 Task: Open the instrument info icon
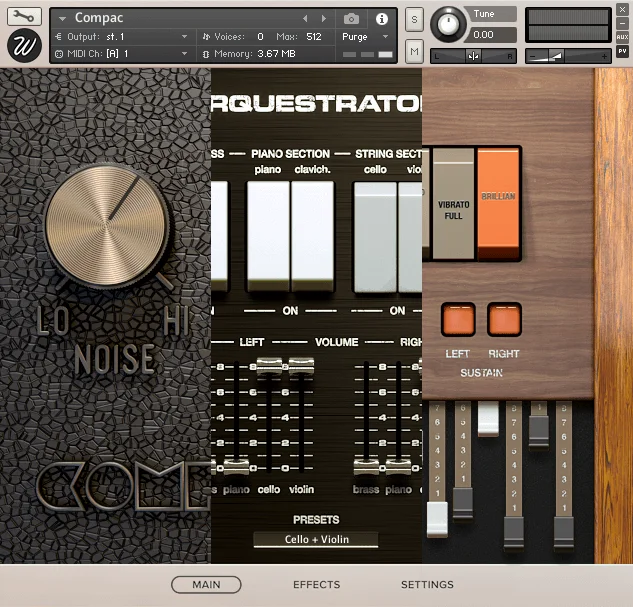[x=382, y=19]
